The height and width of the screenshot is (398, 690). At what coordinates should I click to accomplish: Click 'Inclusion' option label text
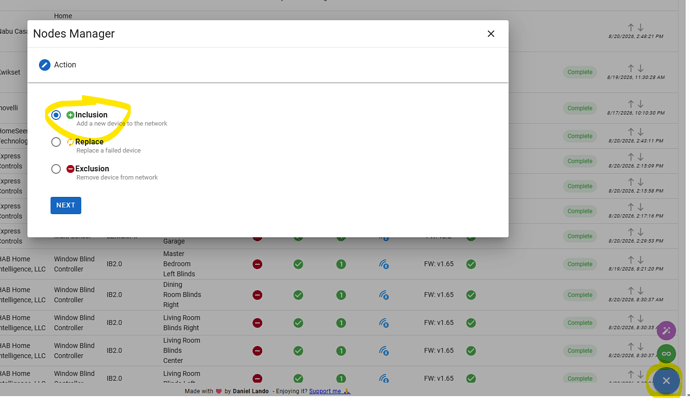click(91, 115)
